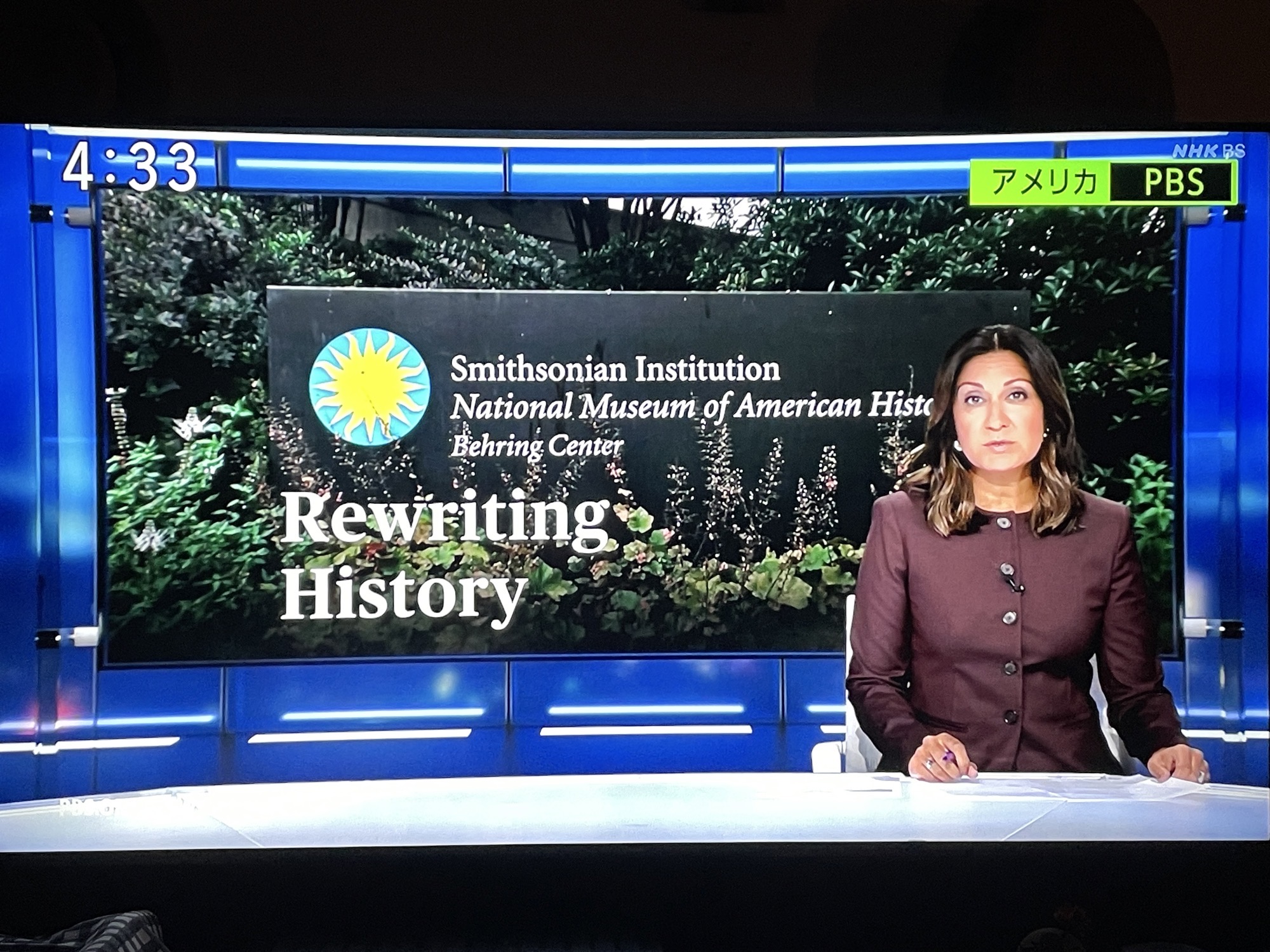
Task: Click the Smithsonian Institution text
Action: coord(615,369)
